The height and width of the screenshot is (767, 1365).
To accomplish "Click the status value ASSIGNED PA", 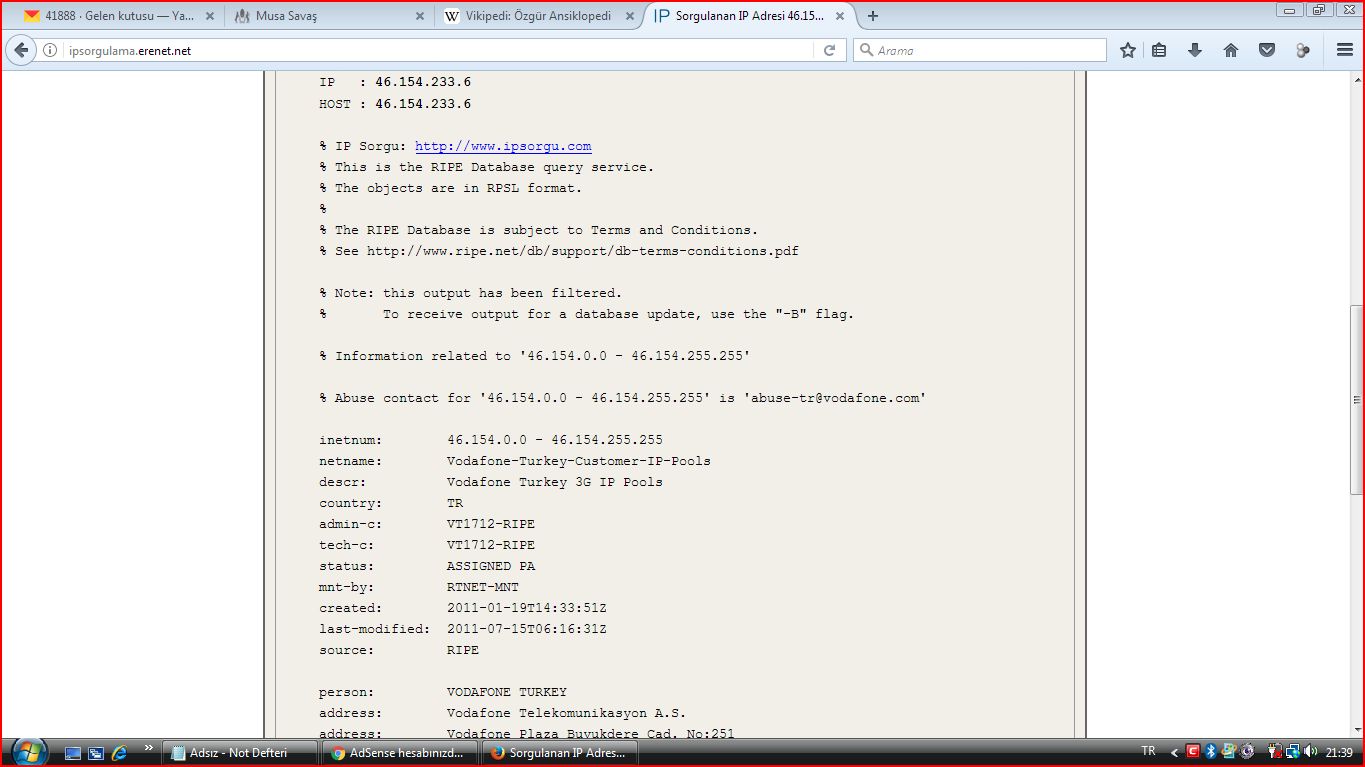I will point(491,566).
